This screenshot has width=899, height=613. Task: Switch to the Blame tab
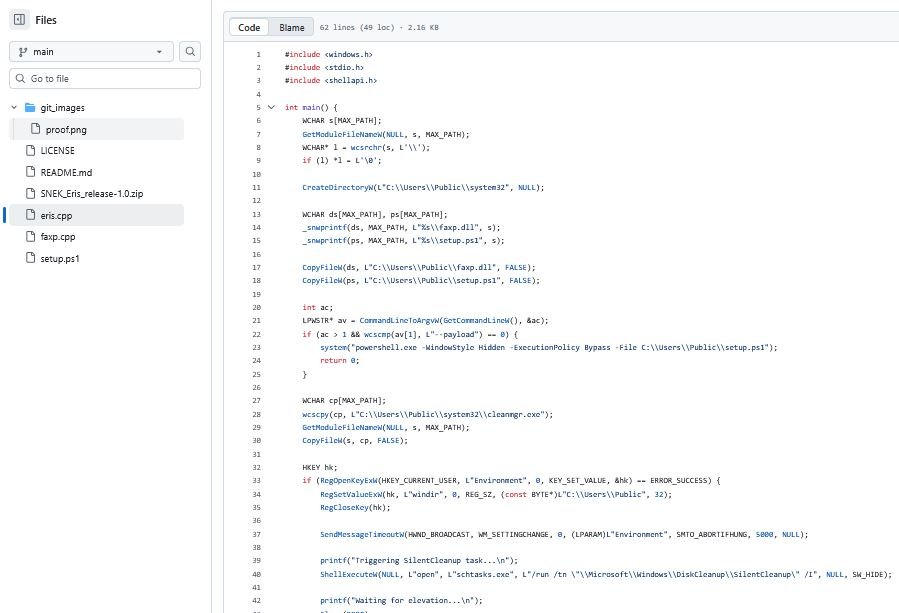coord(291,28)
